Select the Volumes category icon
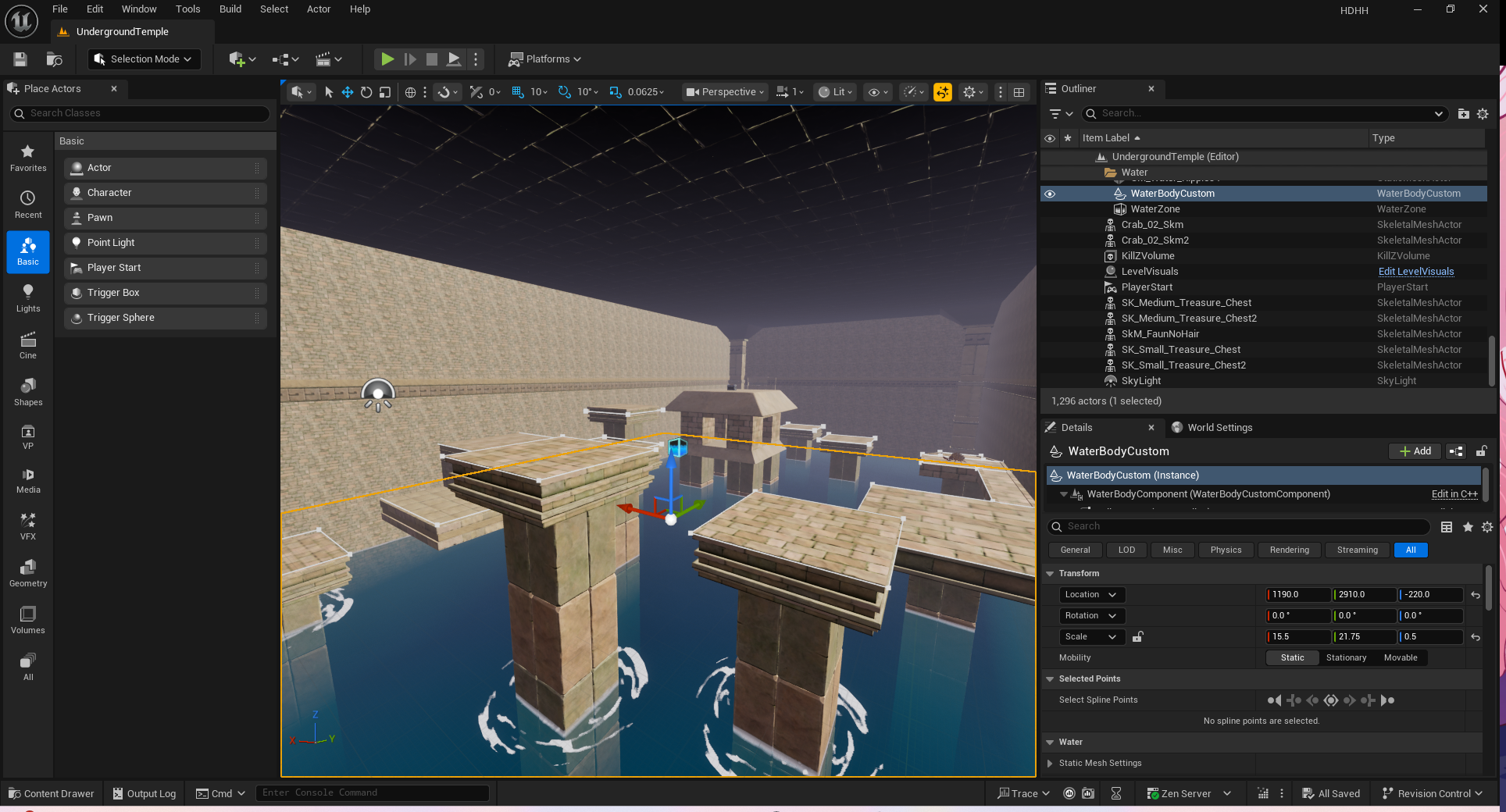 click(x=28, y=620)
